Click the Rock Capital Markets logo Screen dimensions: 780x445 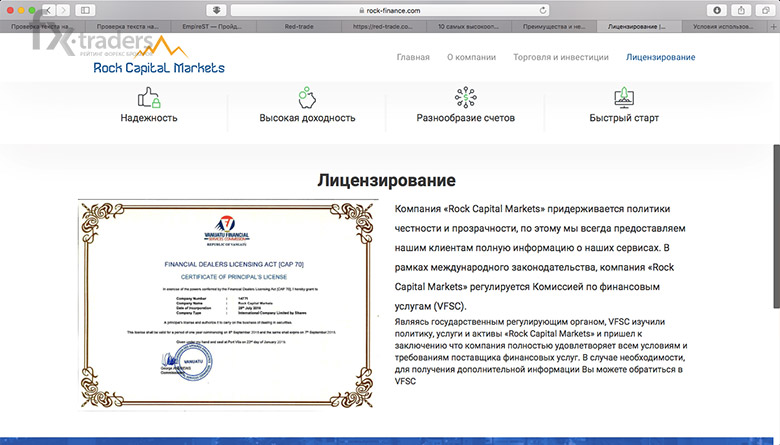click(159, 56)
